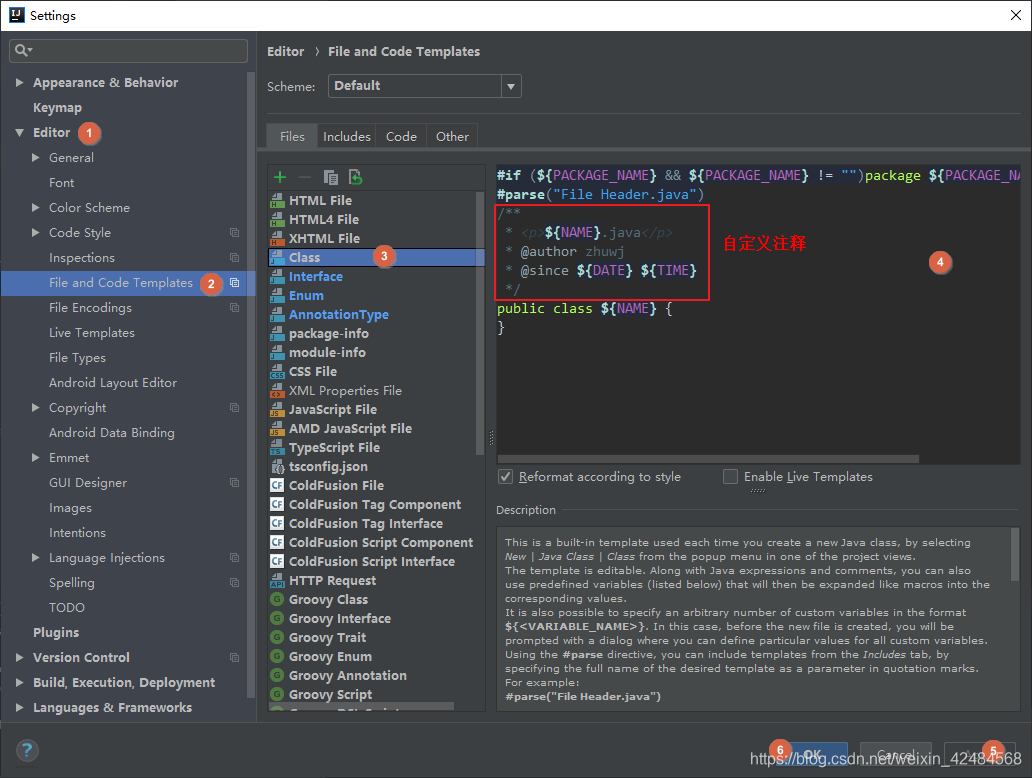Viewport: 1032px width, 778px height.
Task: Click the project-level icon beside GUI Designer
Action: click(234, 482)
